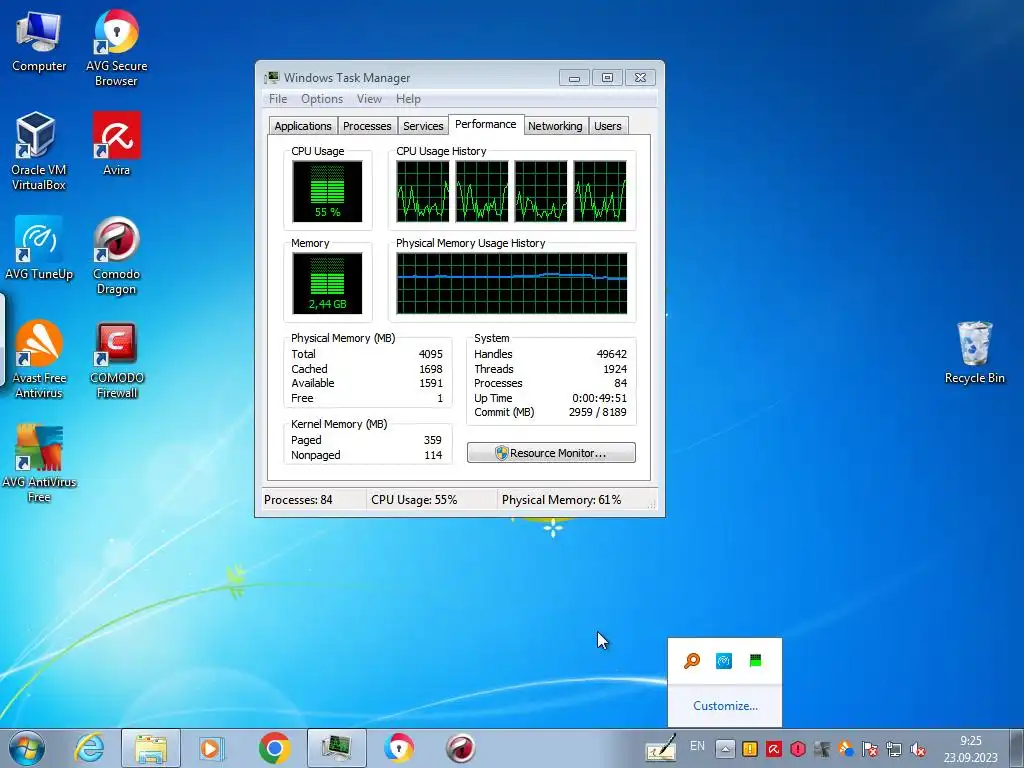Select the Performance tab
1024x768 pixels.
point(485,124)
